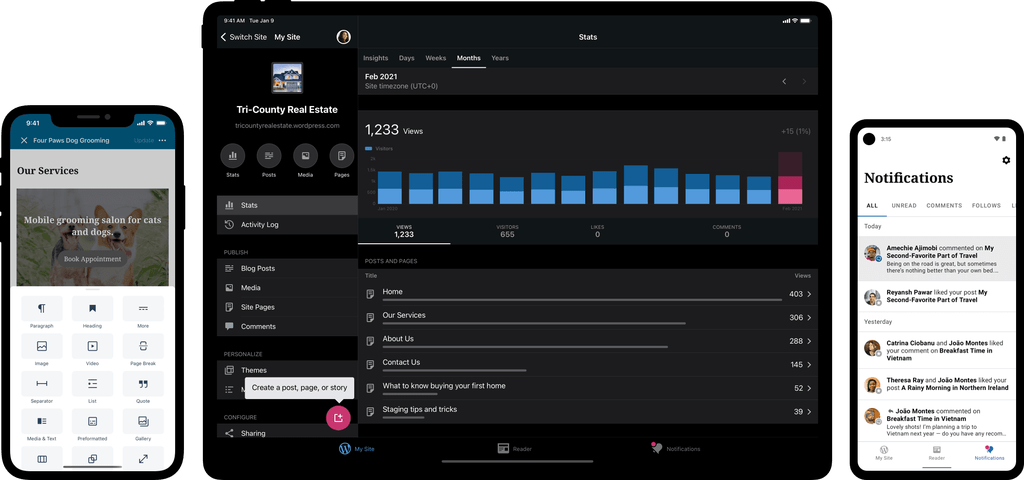Go to next month with right chevron
The image size is (1024, 480).
pos(804,82)
